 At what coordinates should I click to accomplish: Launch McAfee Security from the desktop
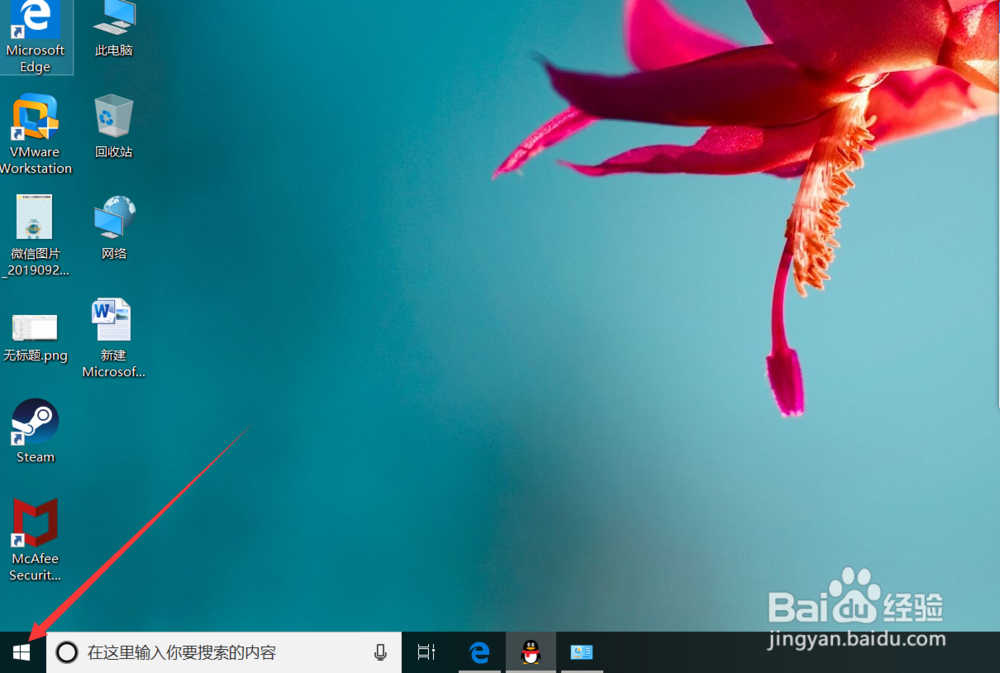(34, 530)
